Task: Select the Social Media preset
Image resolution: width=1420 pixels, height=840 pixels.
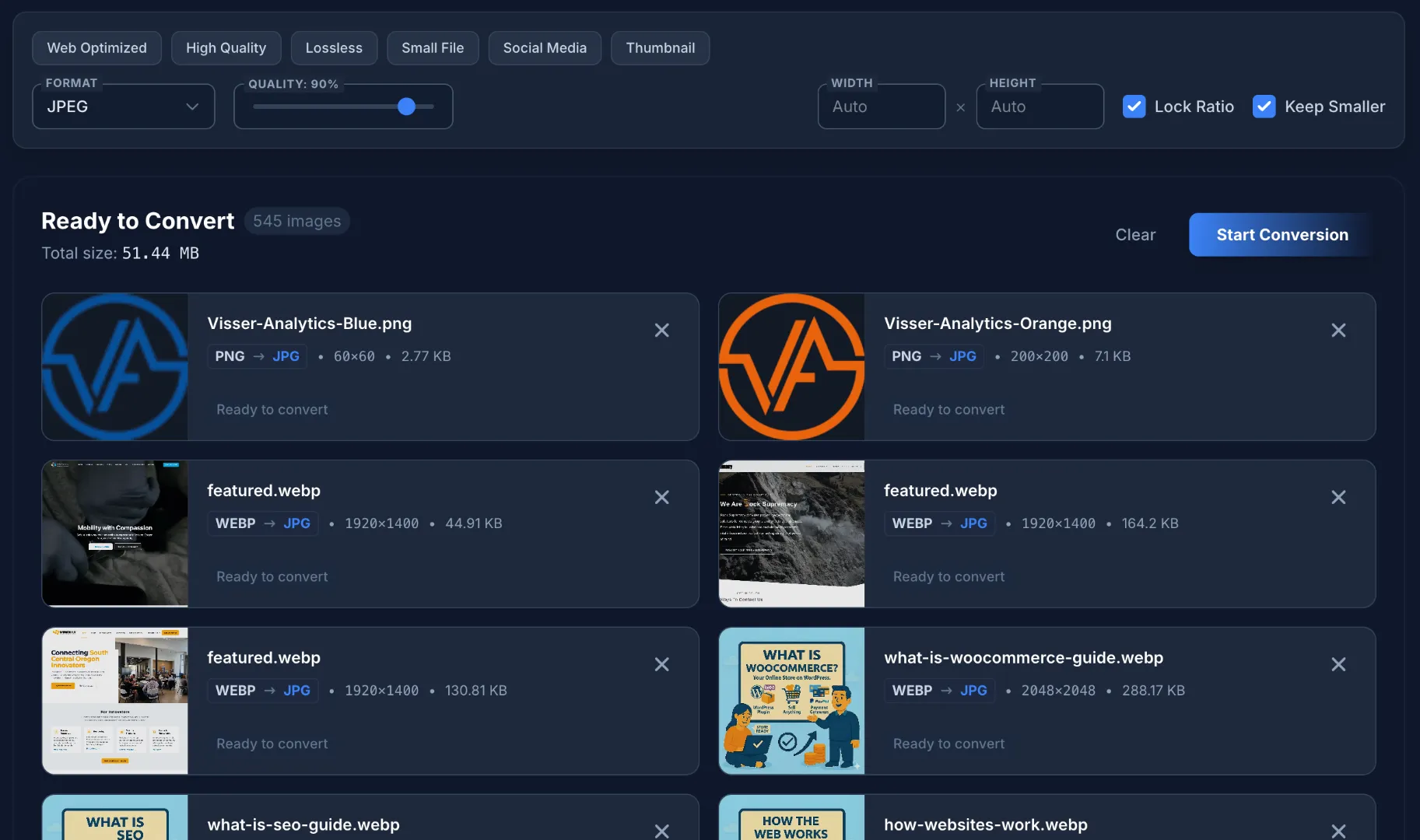Action: pyautogui.click(x=545, y=47)
